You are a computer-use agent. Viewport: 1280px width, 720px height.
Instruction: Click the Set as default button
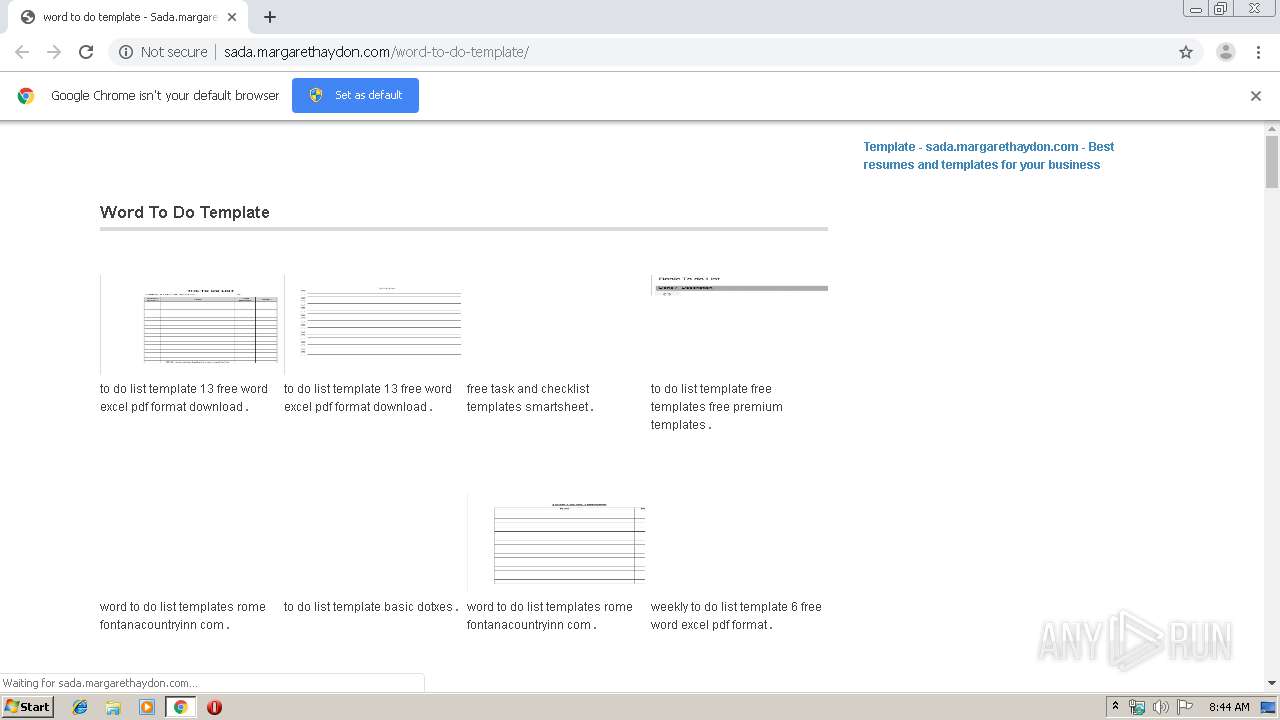coord(355,95)
